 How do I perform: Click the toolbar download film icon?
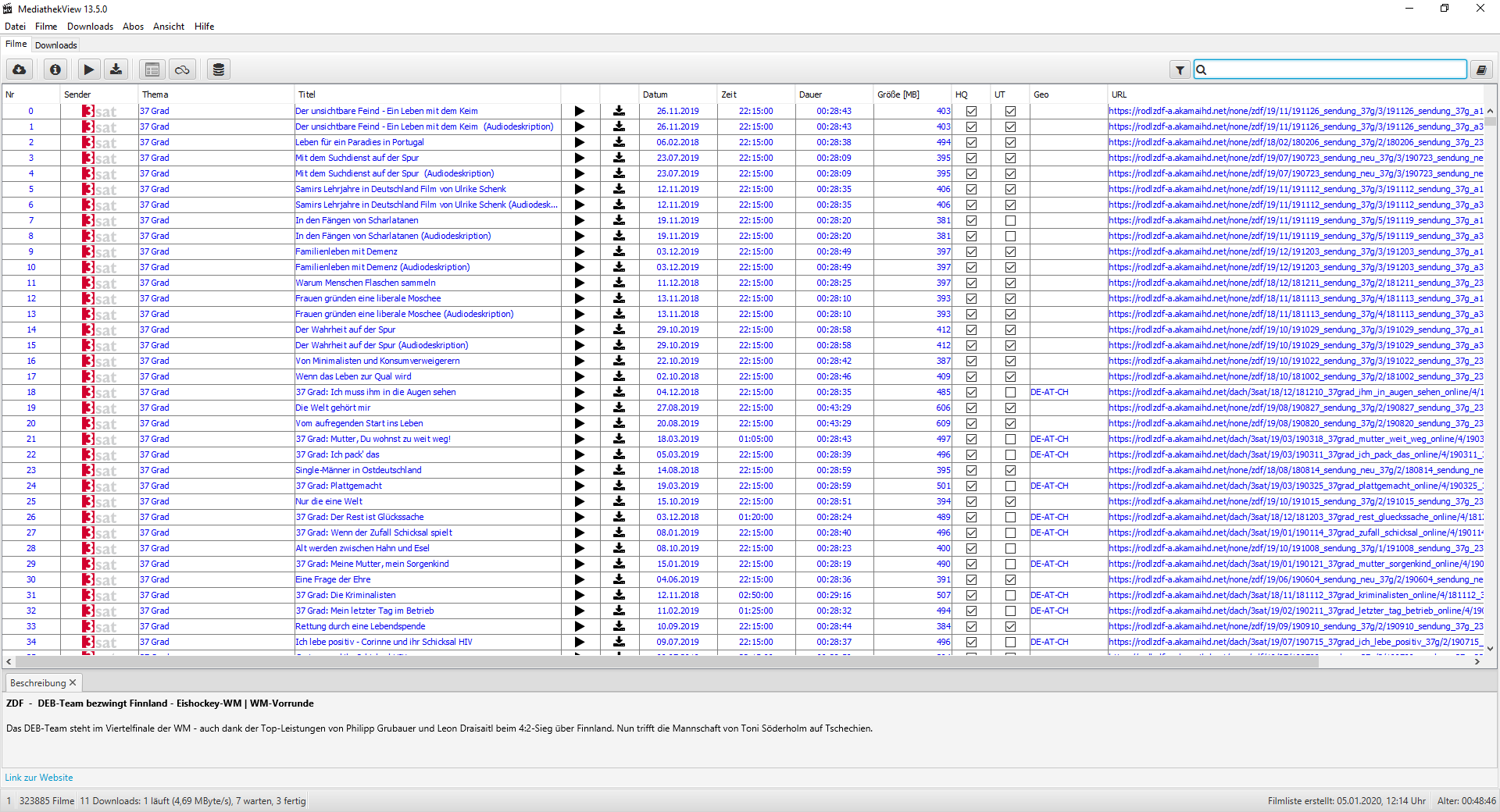pos(116,69)
